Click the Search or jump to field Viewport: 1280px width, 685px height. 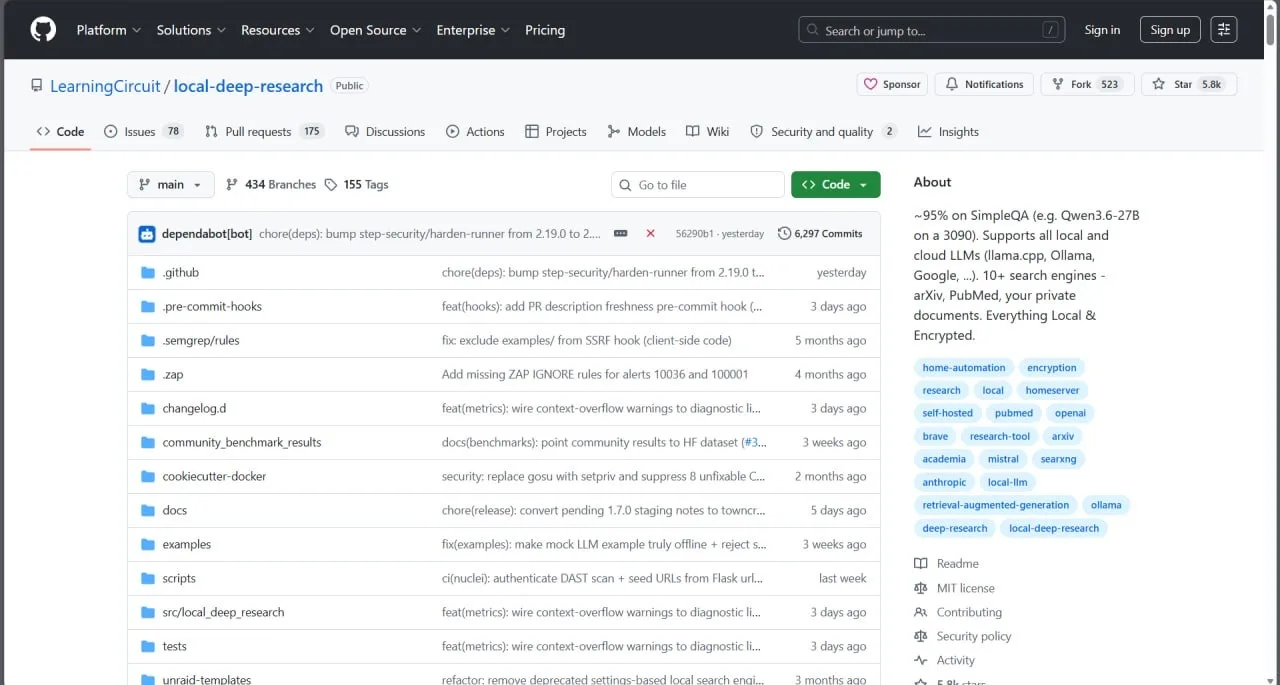click(932, 30)
